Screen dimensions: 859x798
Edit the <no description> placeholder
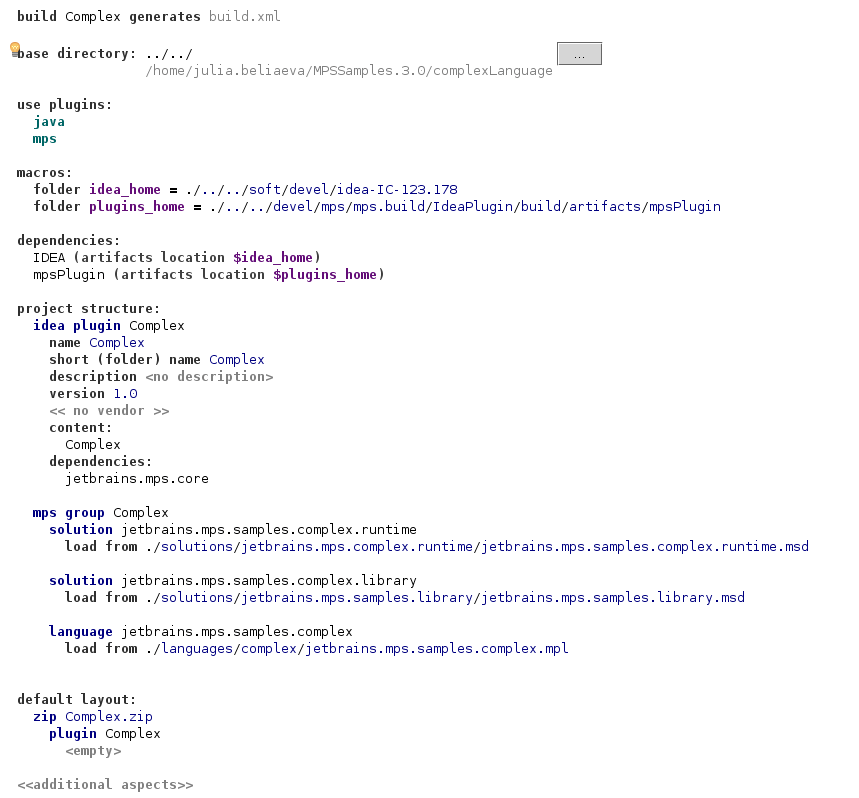click(x=210, y=376)
